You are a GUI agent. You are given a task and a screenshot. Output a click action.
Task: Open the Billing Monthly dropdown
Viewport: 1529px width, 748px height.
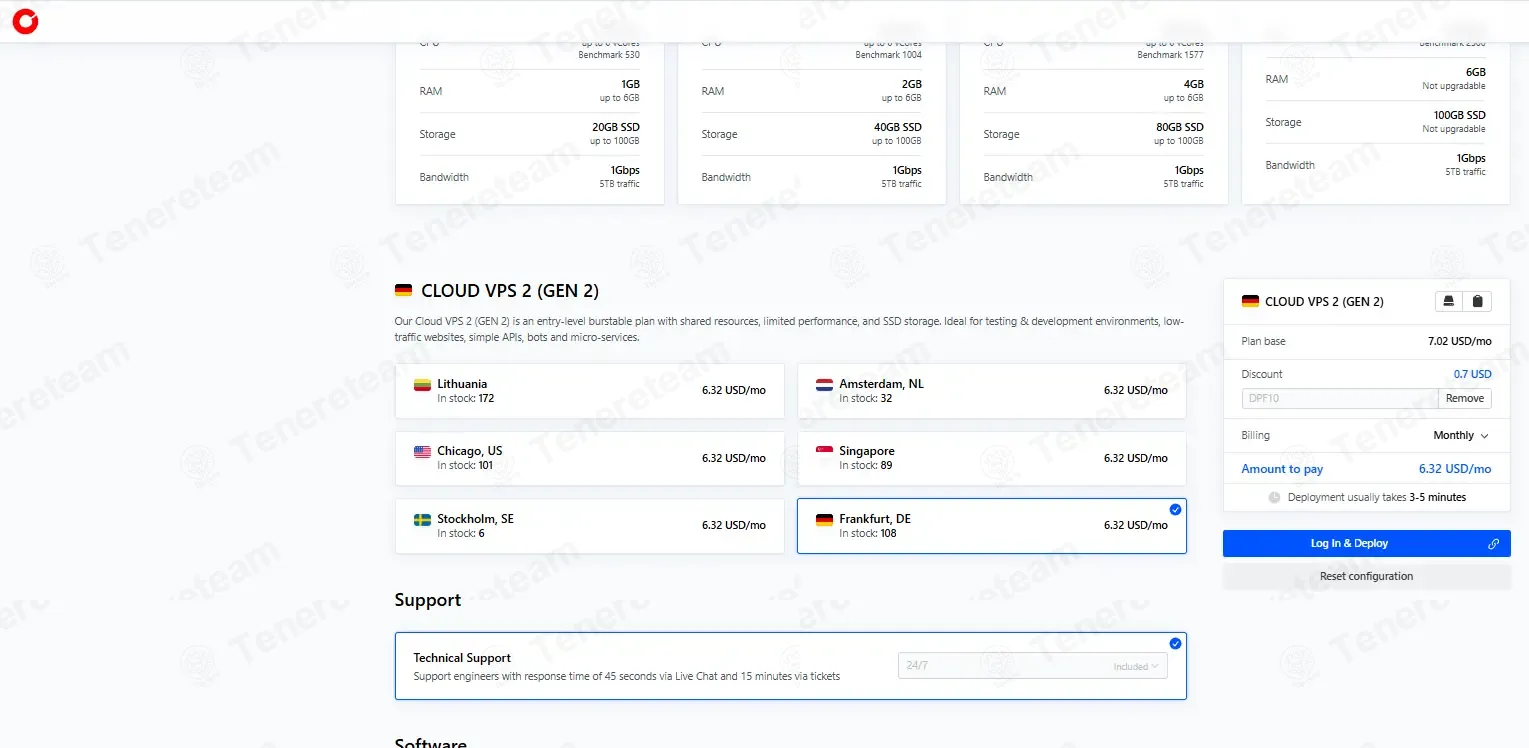(1461, 436)
